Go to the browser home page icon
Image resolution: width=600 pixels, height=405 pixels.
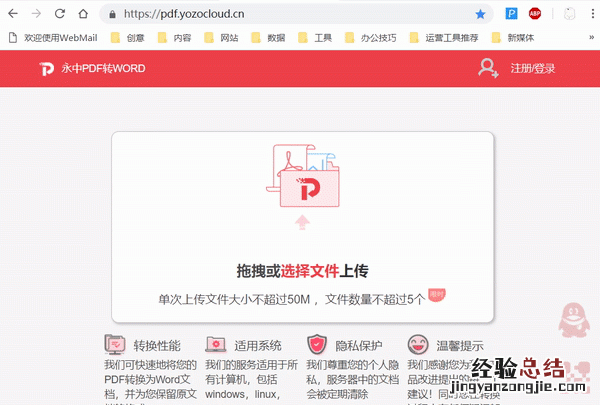point(83,14)
